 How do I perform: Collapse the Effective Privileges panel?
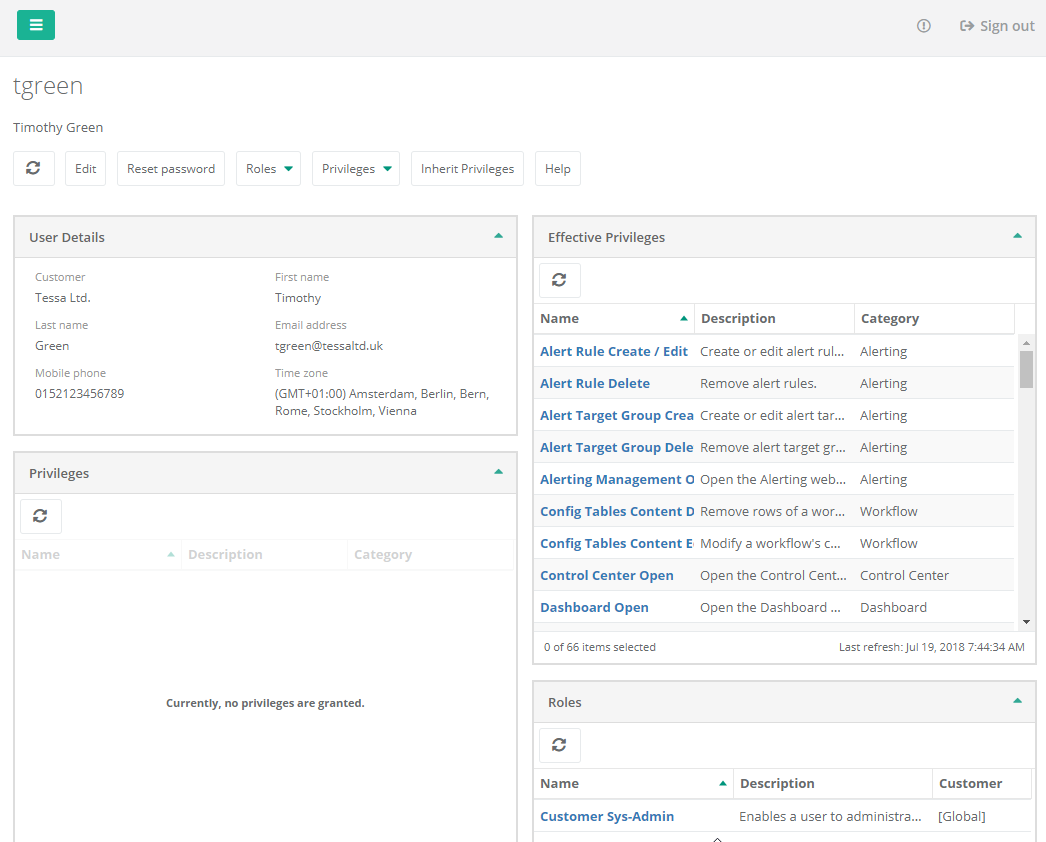(1017, 236)
